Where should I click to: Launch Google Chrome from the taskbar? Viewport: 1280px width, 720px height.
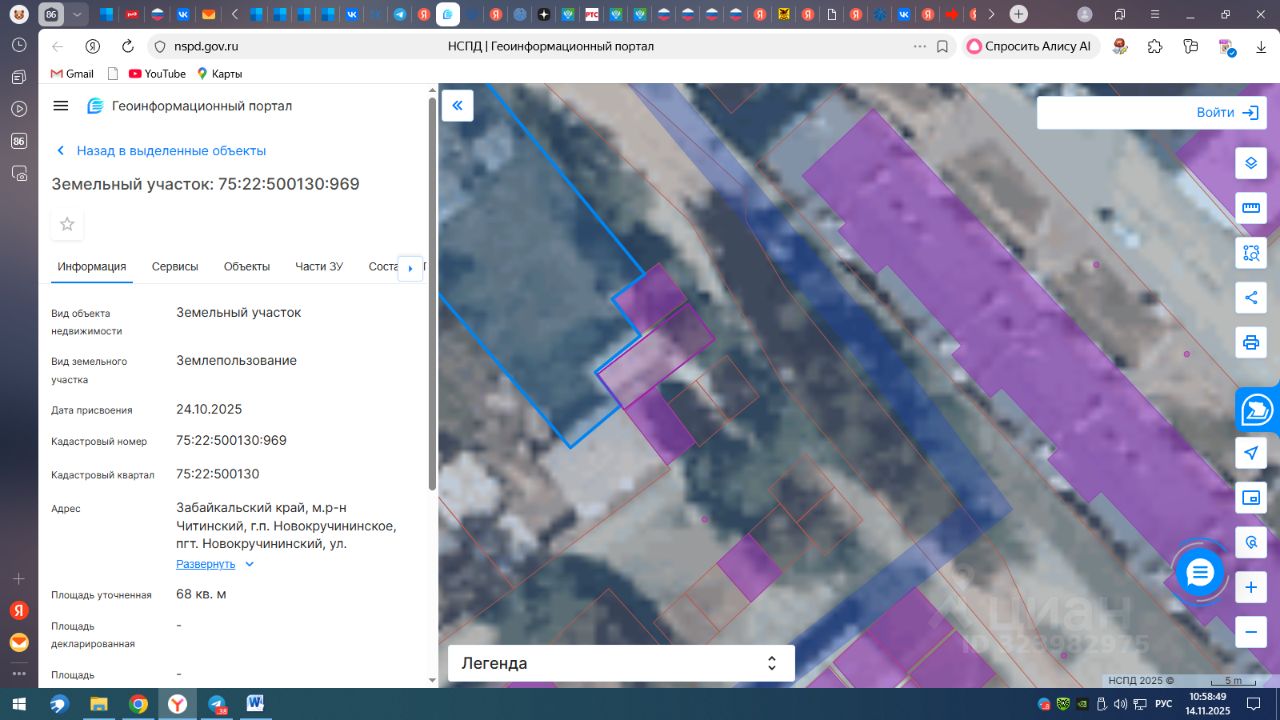pos(138,704)
